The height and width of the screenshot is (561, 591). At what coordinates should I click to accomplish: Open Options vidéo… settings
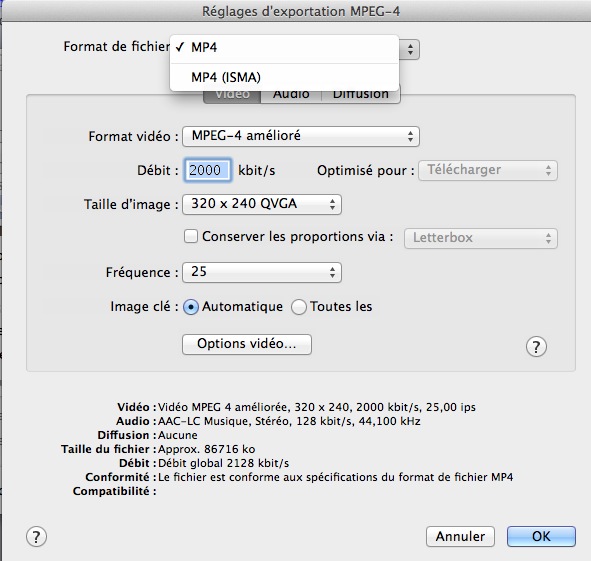pyautogui.click(x=247, y=344)
